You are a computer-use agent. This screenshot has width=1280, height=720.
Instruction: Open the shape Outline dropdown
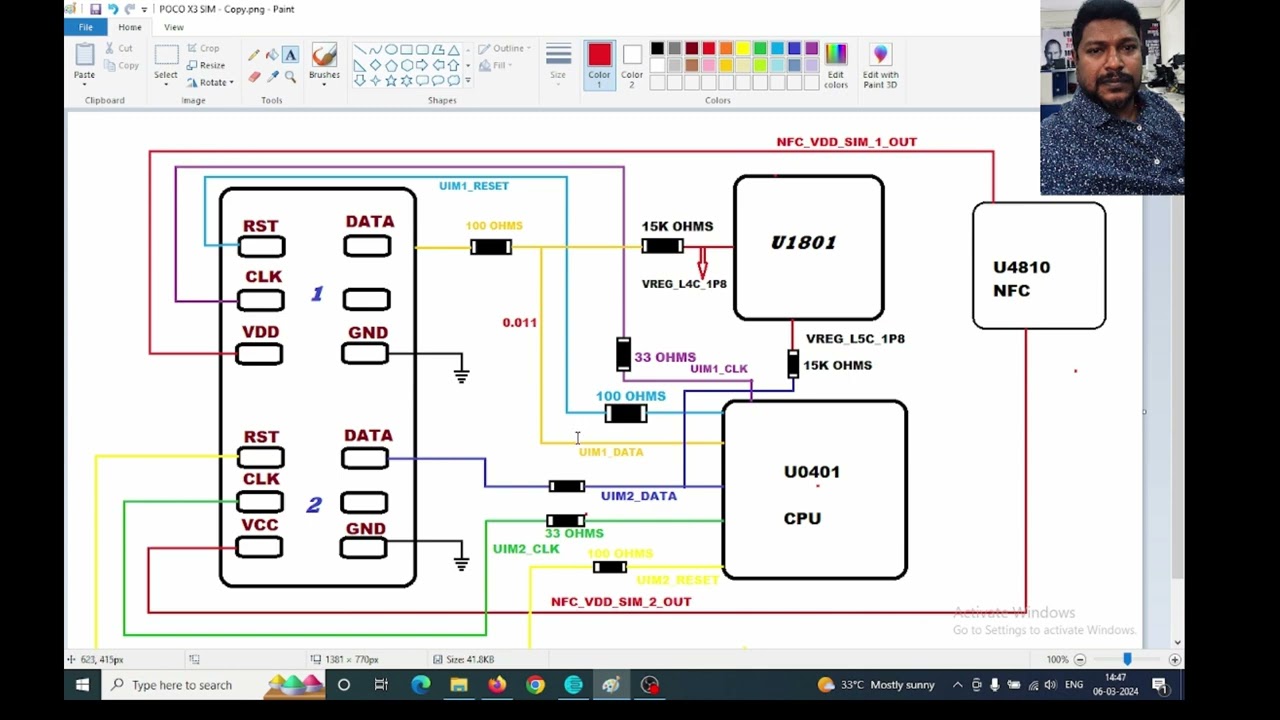click(505, 48)
